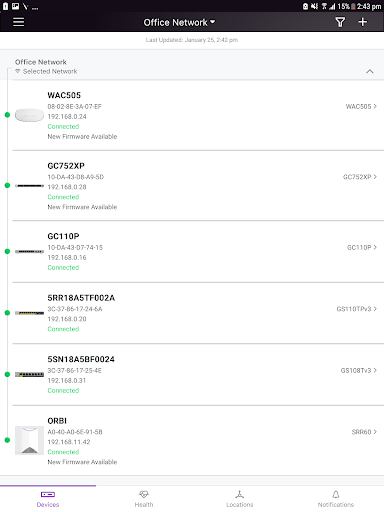Open the Office Network dropdown in header
This screenshot has width=384, height=512.
point(179,22)
